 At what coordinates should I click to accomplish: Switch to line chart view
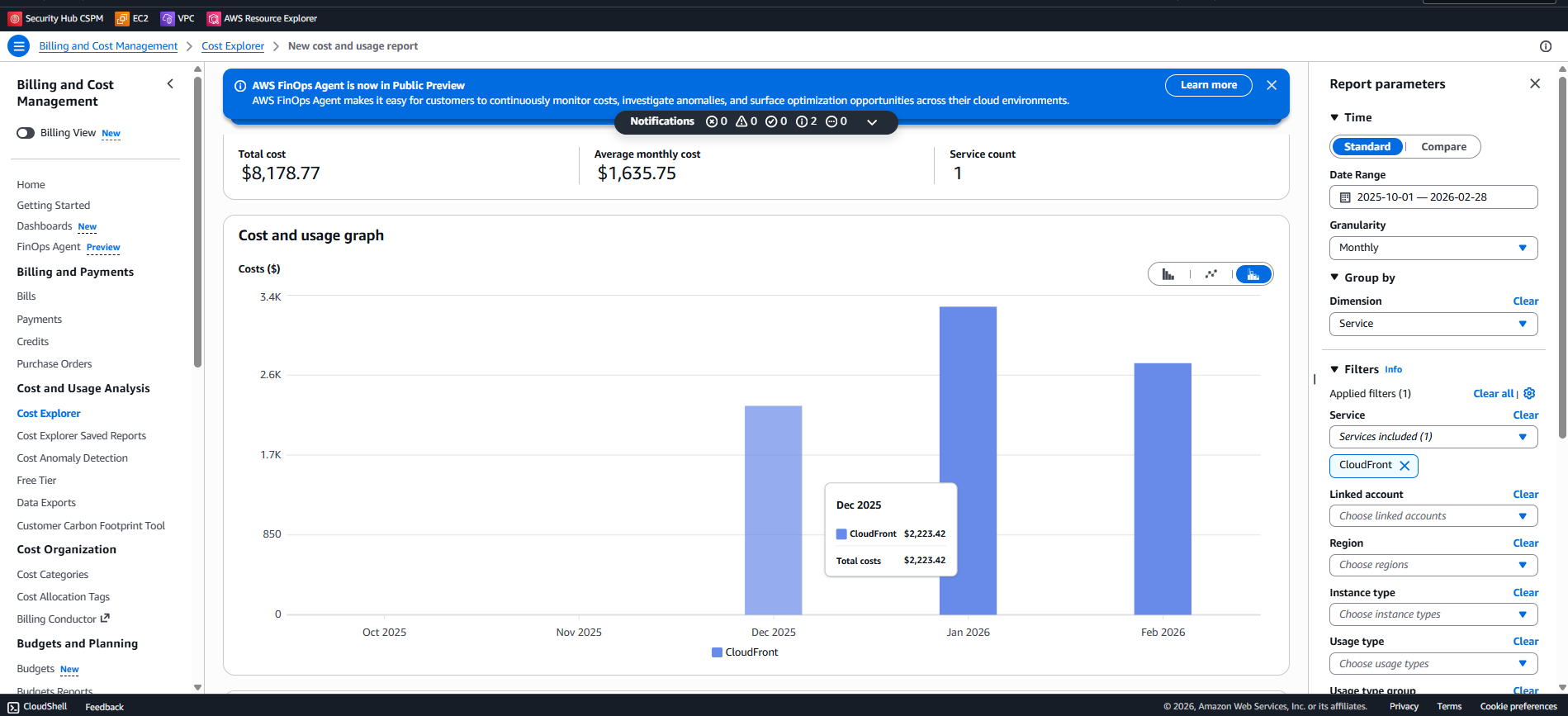pyautogui.click(x=1211, y=274)
